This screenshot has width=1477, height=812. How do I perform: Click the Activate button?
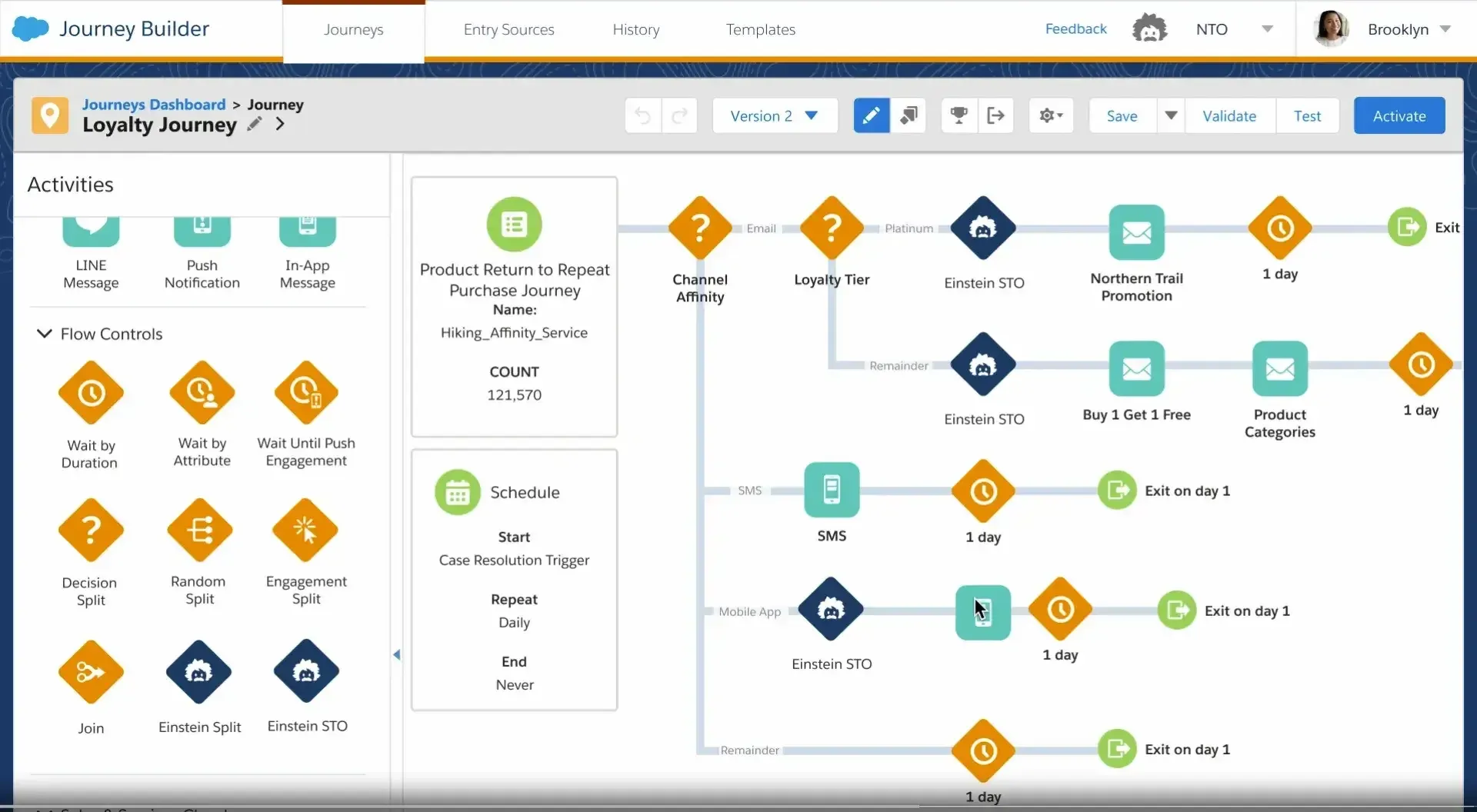pyautogui.click(x=1399, y=115)
